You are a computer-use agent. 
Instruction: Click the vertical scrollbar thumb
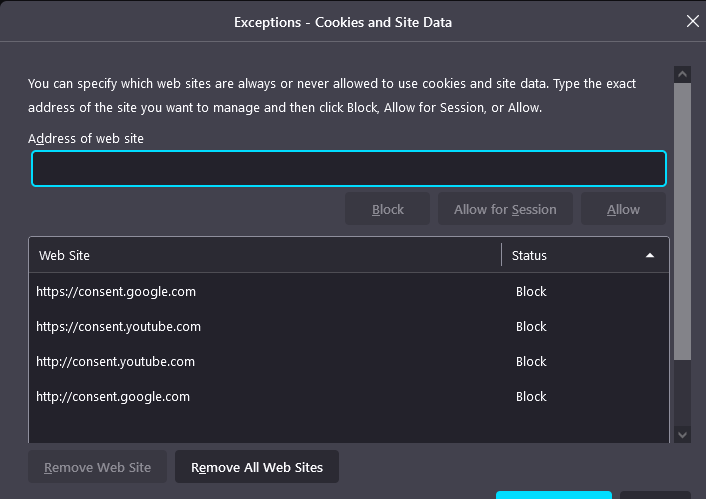pos(682,220)
